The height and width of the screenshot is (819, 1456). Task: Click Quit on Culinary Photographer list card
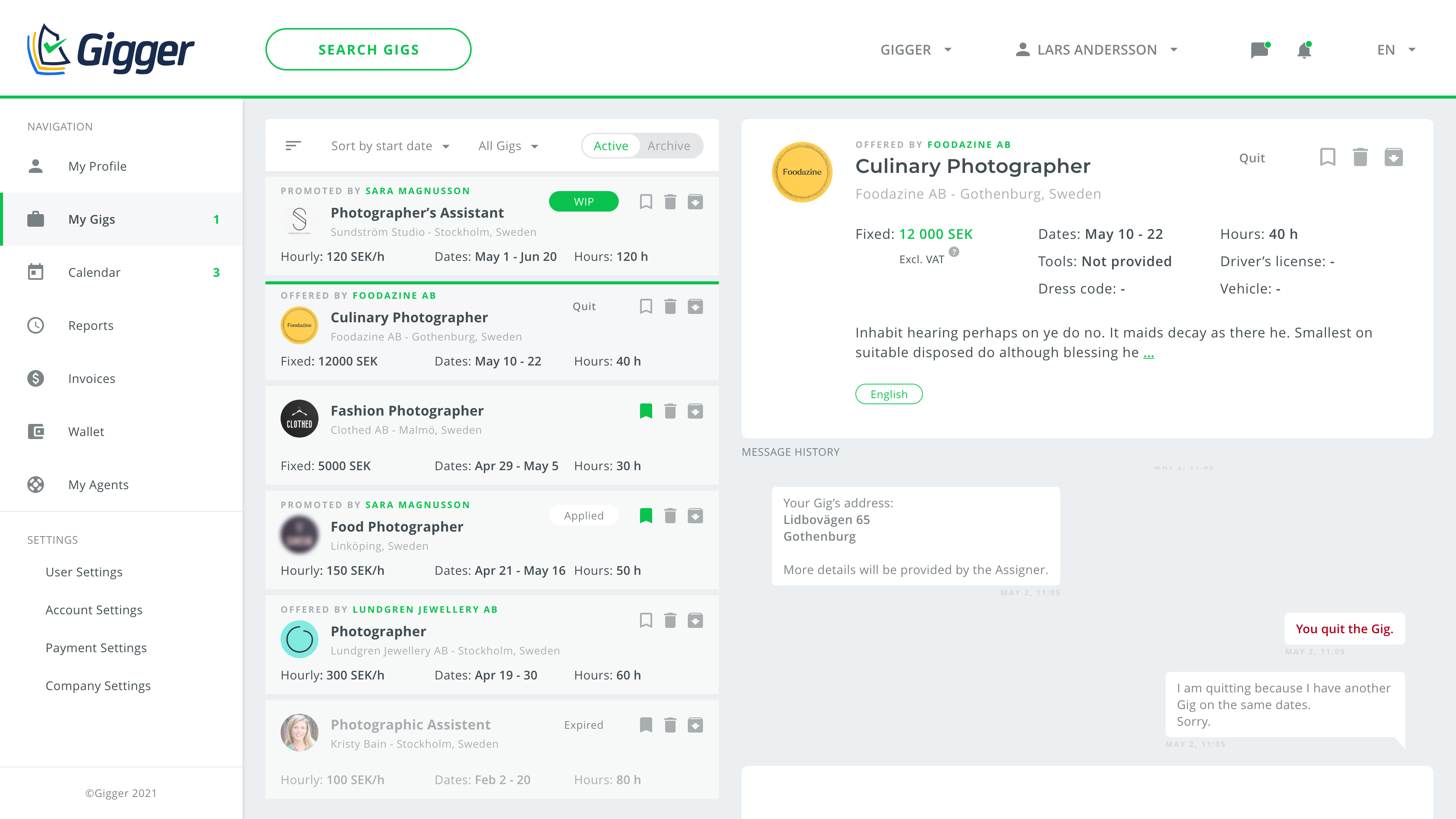point(584,306)
